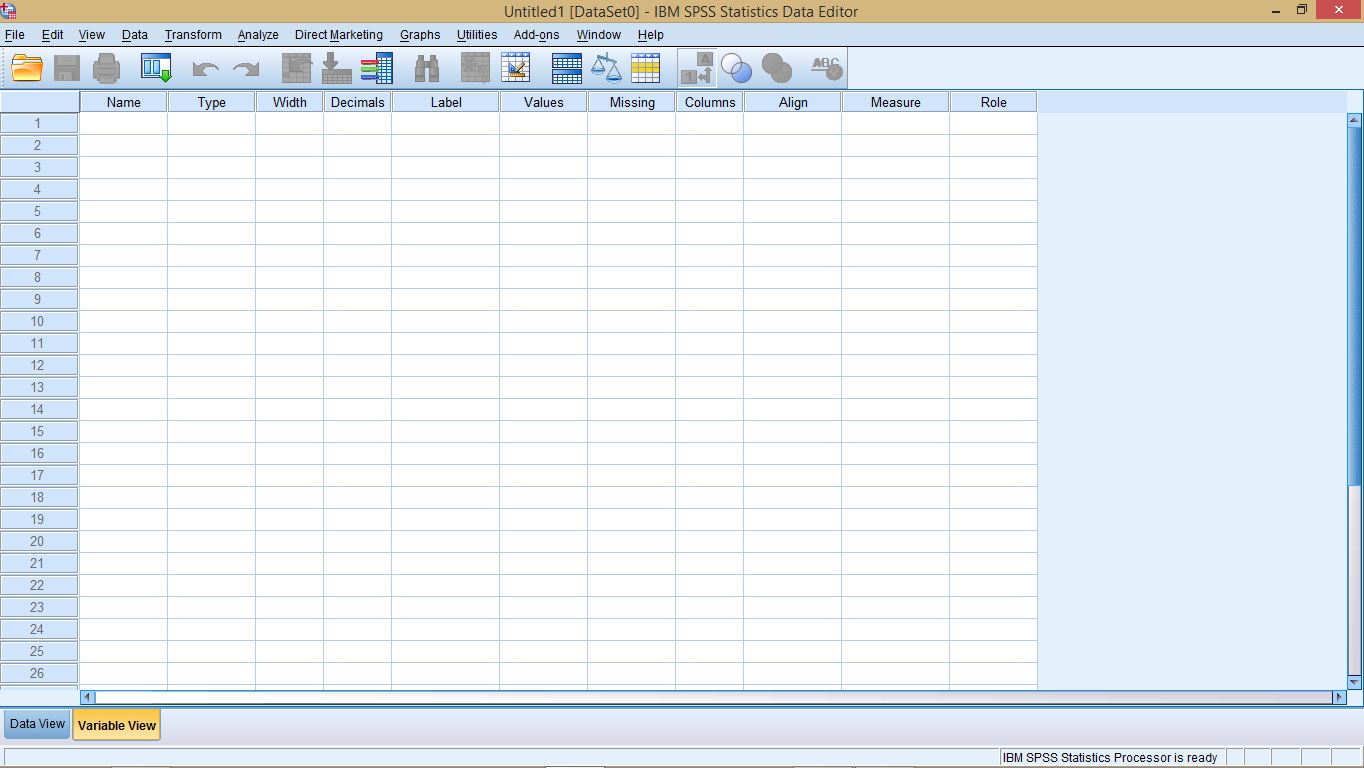Click the Find binoculars icon
Screen dimensions: 1364x768
coord(427,68)
